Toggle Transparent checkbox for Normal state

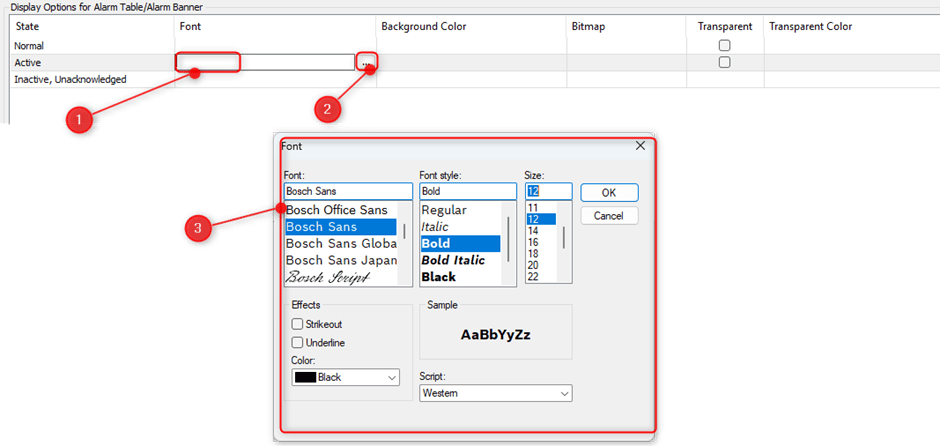724,46
